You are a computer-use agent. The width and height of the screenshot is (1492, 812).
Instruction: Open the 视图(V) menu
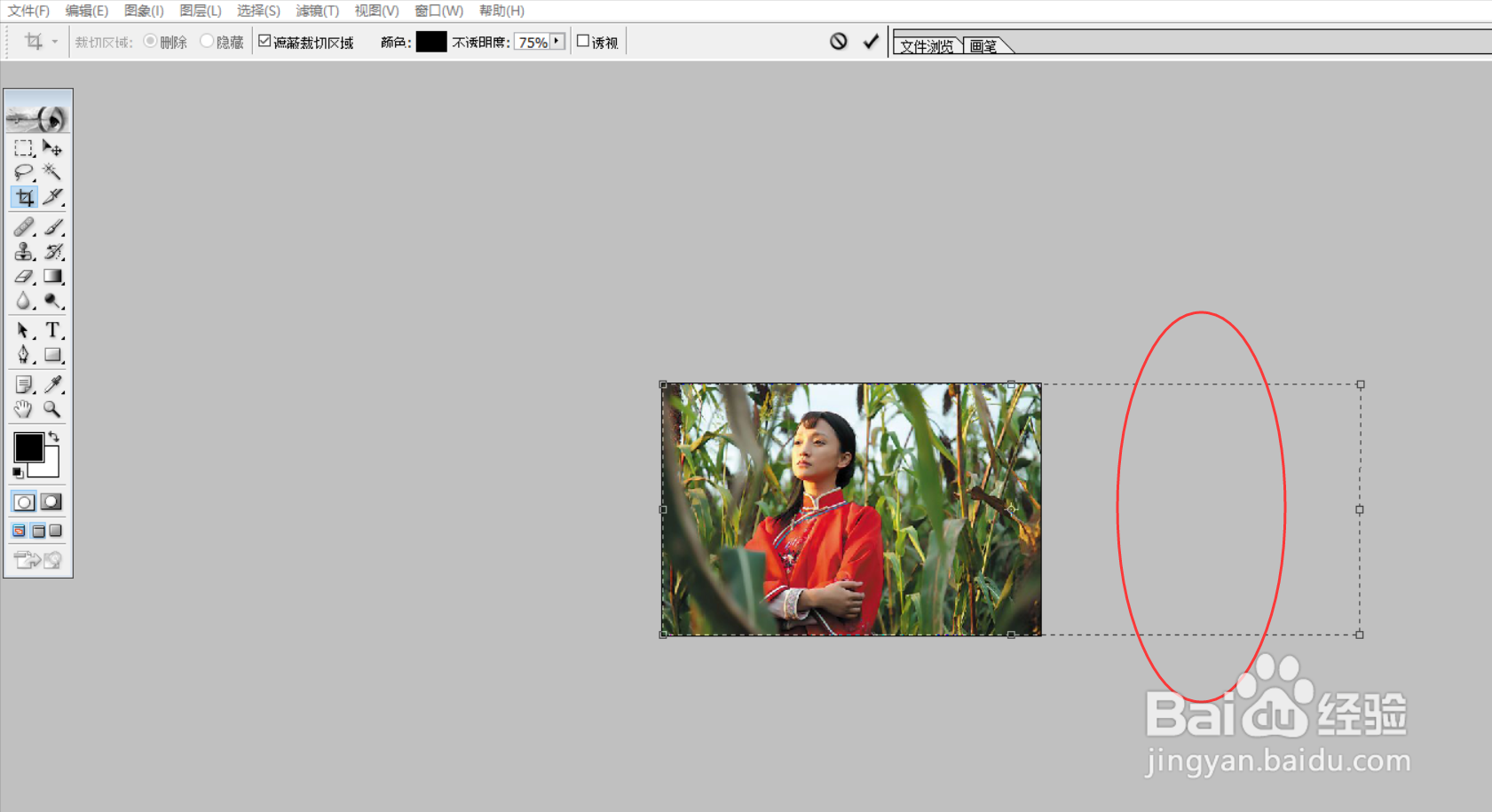pyautogui.click(x=376, y=11)
